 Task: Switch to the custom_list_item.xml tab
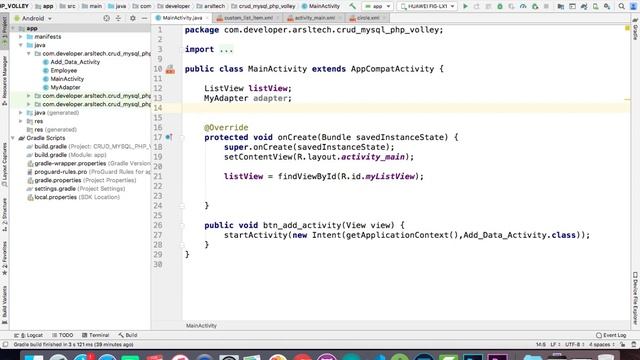pyautogui.click(x=248, y=18)
